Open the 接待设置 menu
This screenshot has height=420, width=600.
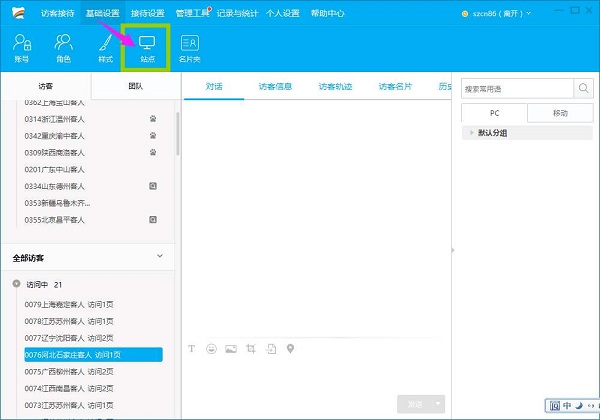coord(147,13)
